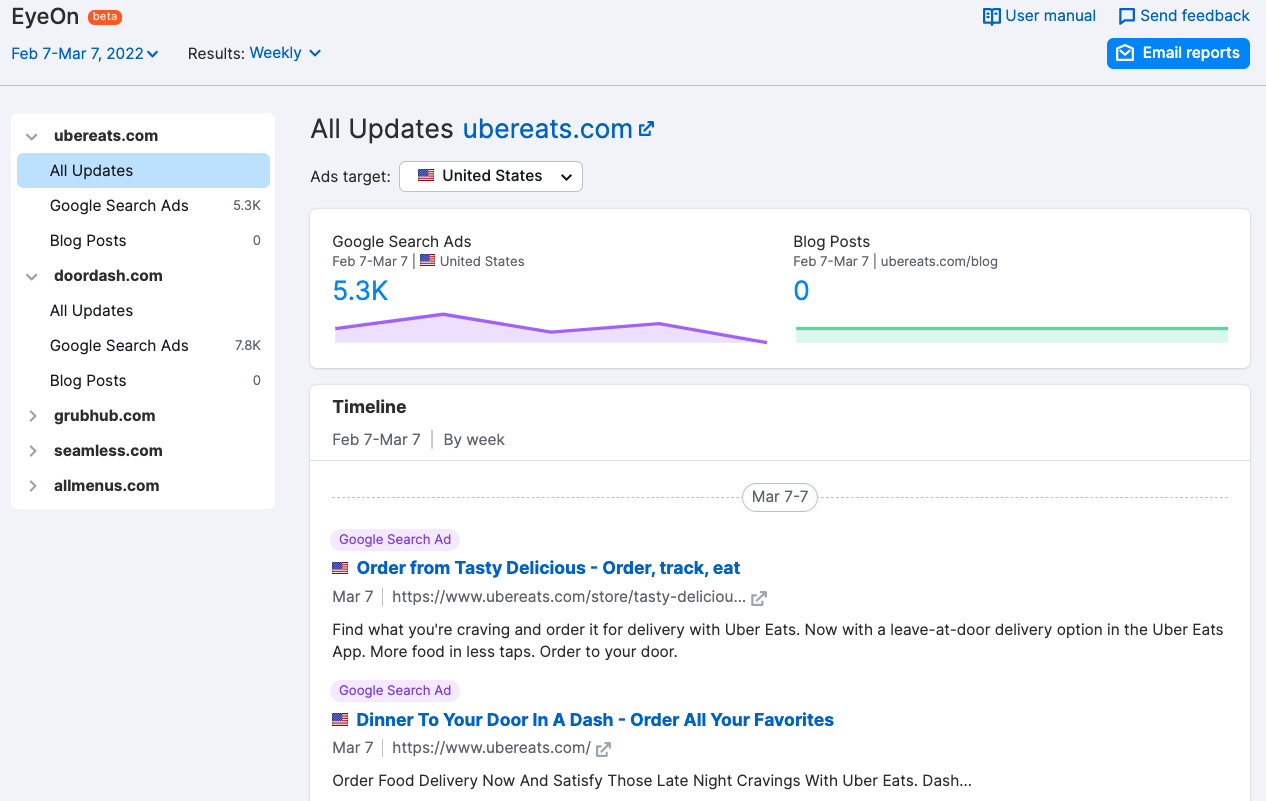Image resolution: width=1266 pixels, height=801 pixels.
Task: Click the Send feedback link
Action: tap(1184, 16)
